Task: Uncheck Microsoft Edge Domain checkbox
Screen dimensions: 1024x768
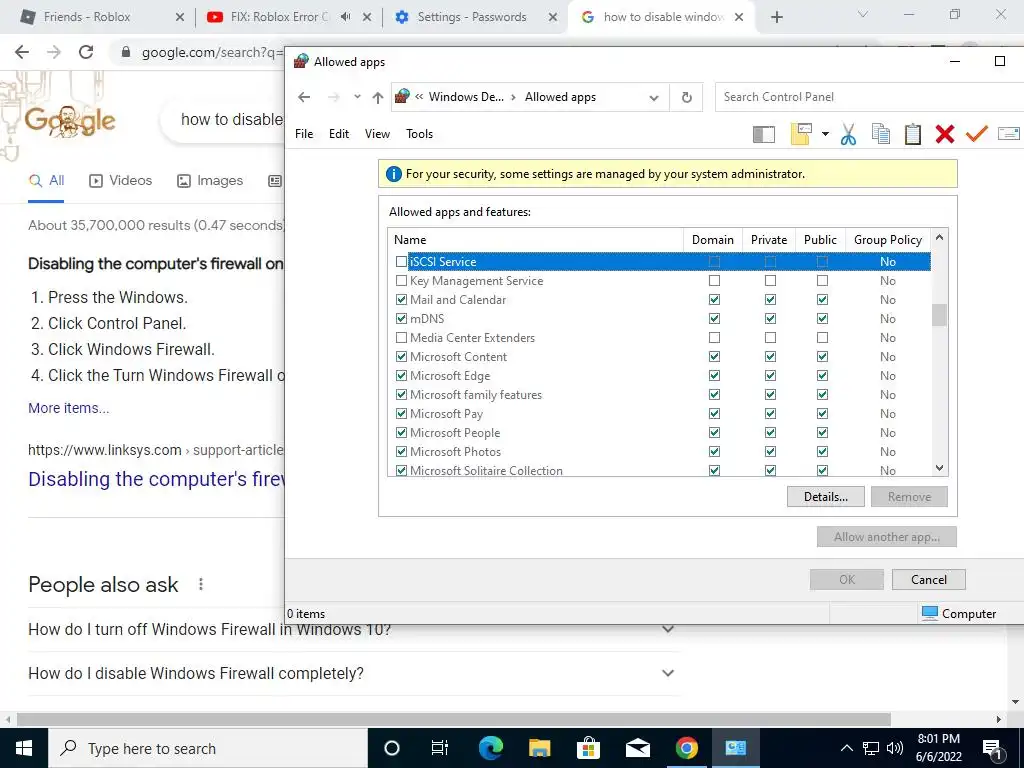Action: 714,376
